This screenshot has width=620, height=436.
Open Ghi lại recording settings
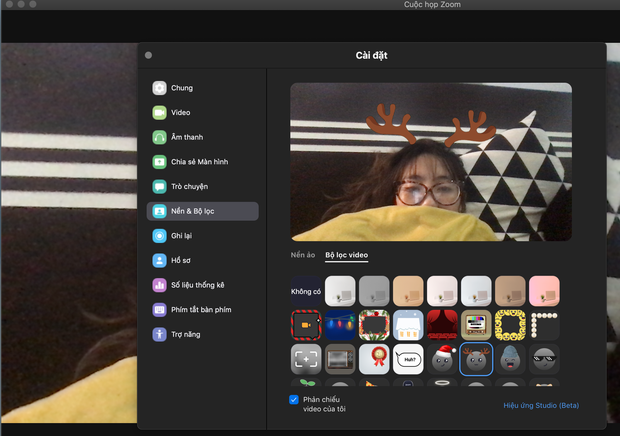tap(182, 236)
